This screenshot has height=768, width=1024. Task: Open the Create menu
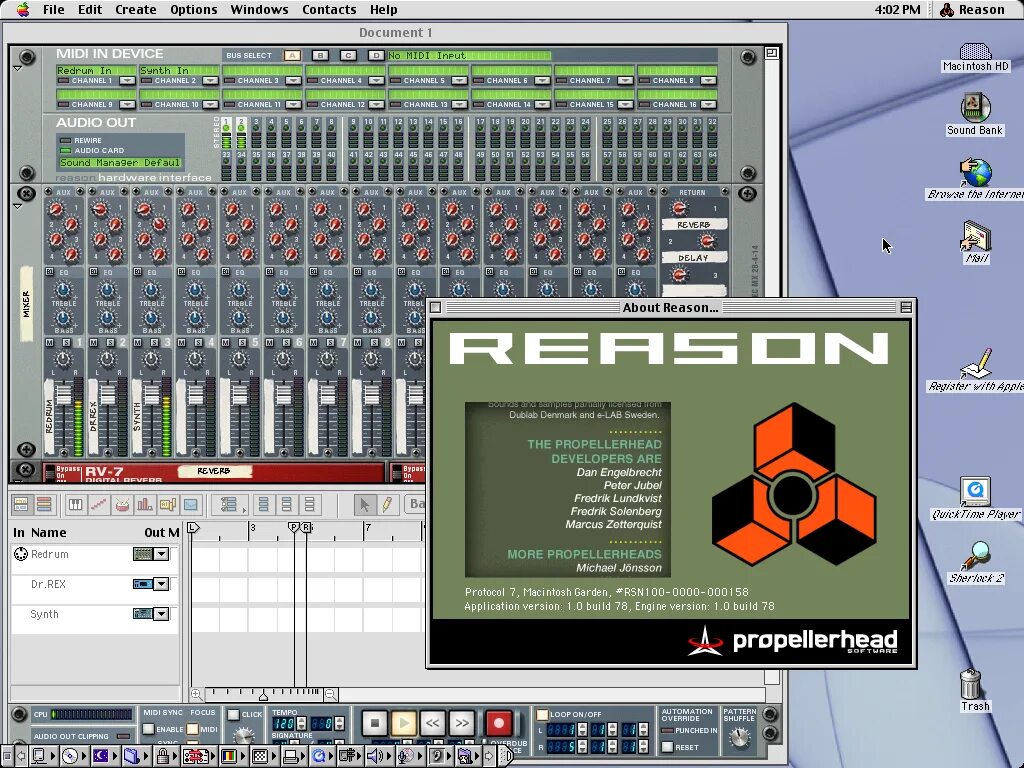135,9
